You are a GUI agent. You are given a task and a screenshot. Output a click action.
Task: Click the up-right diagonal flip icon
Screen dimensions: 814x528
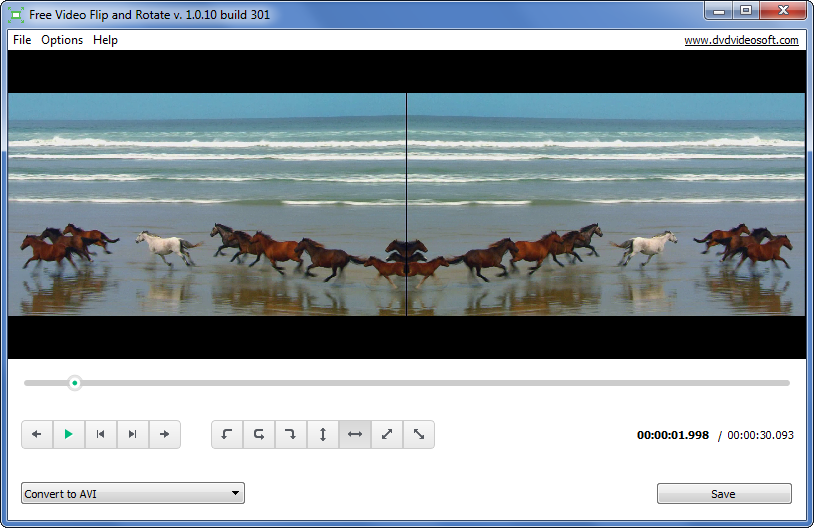pyautogui.click(x=387, y=434)
